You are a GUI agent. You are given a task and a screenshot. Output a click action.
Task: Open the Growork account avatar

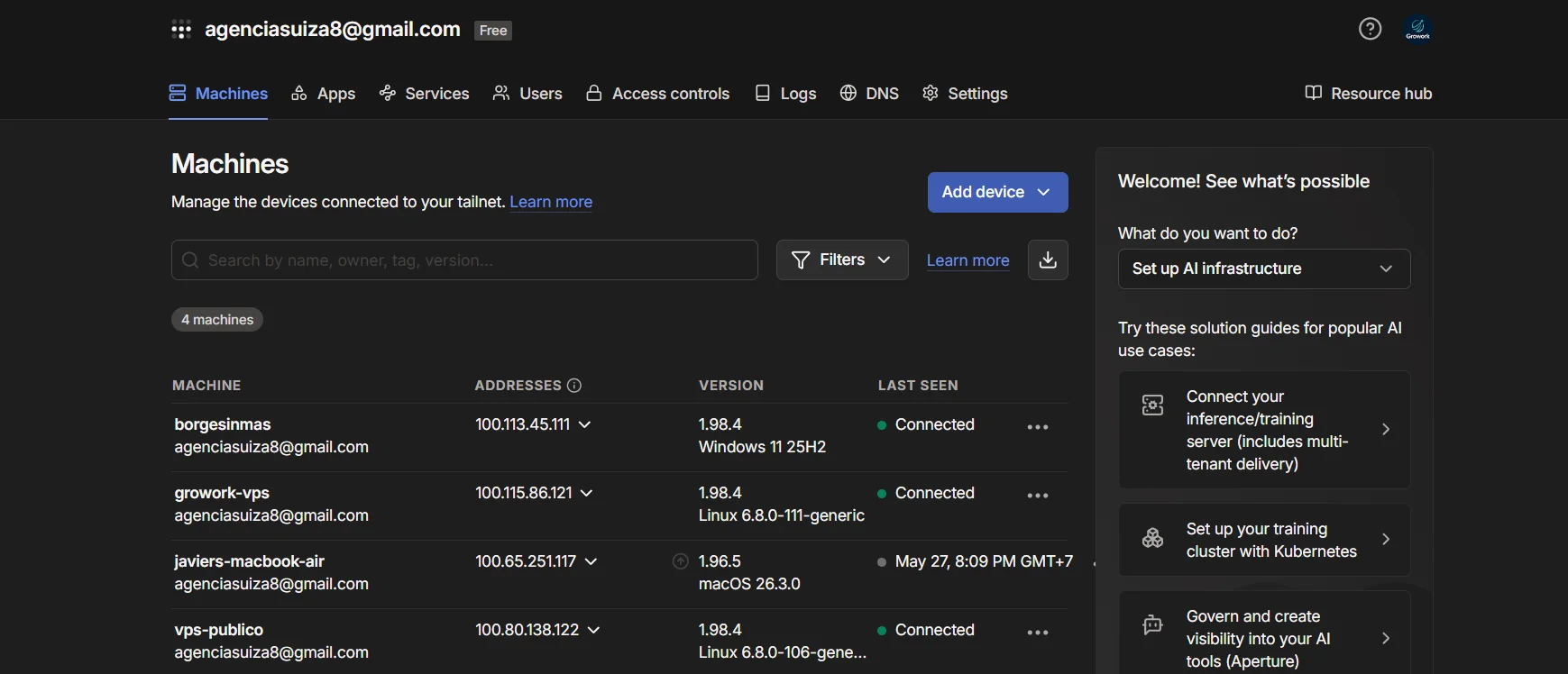pos(1418,29)
